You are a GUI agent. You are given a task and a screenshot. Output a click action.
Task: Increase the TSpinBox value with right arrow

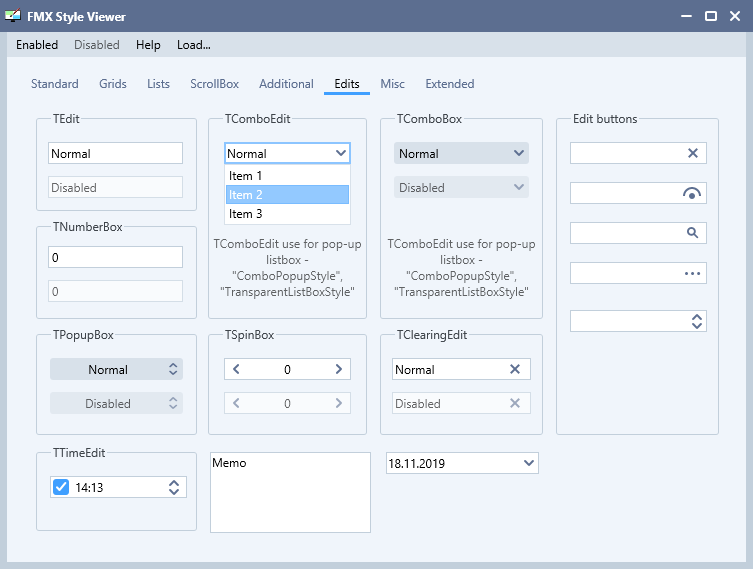click(339, 369)
